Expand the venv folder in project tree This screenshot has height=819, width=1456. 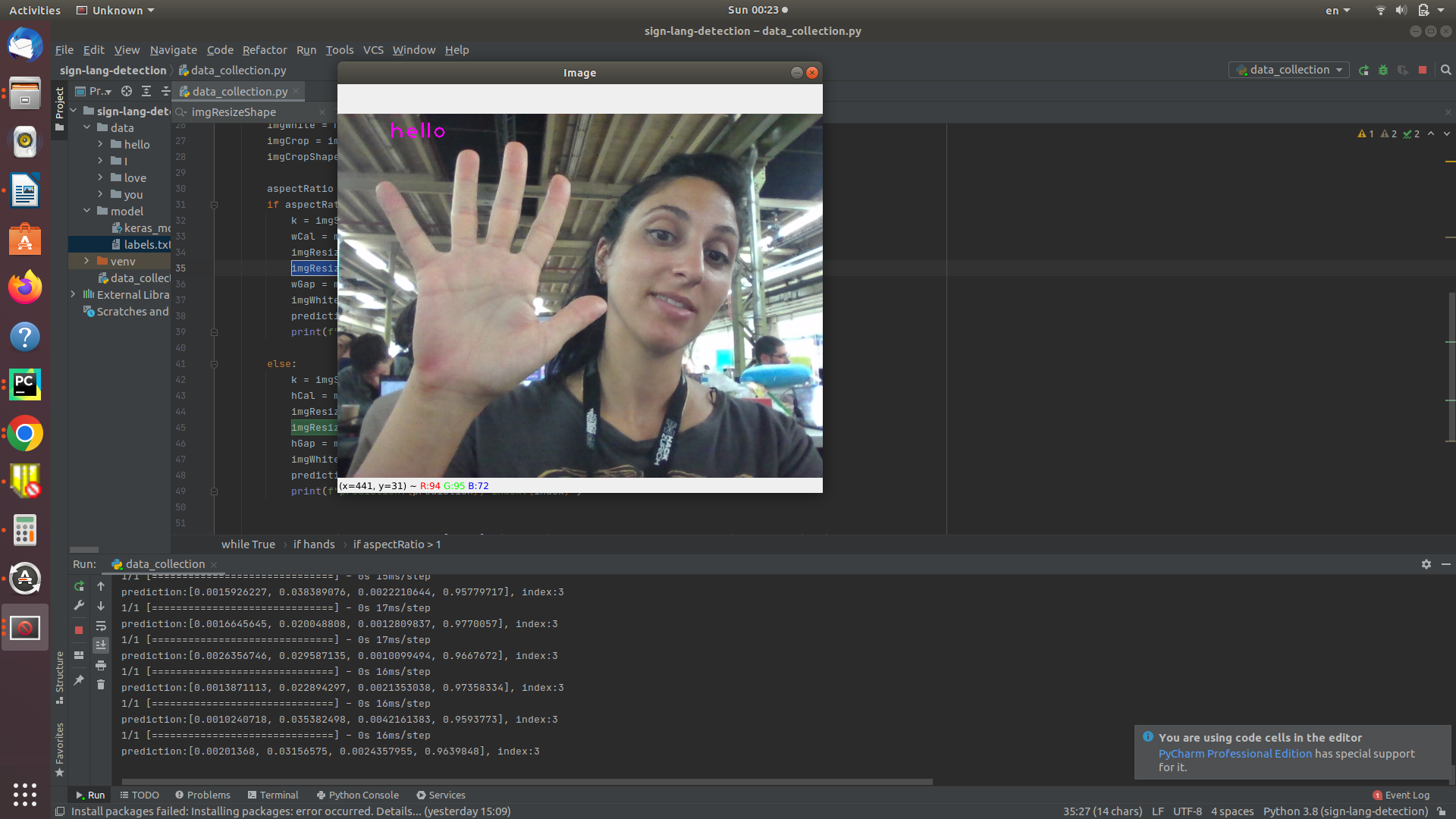click(86, 261)
